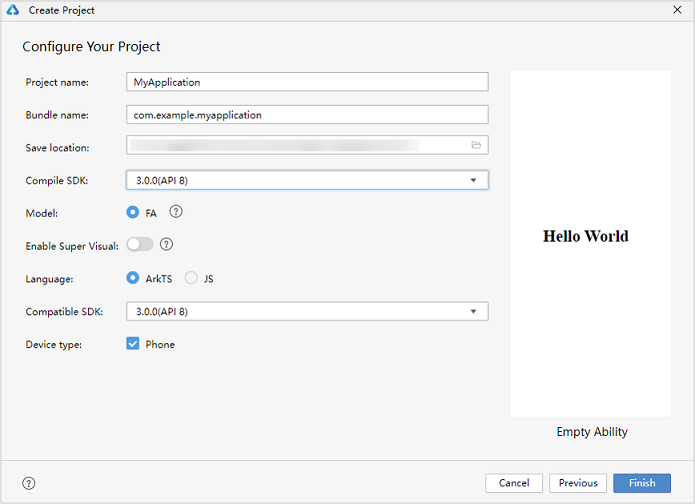Click the Configure Your Project heading
Screen dimensions: 695x504
tap(91, 47)
